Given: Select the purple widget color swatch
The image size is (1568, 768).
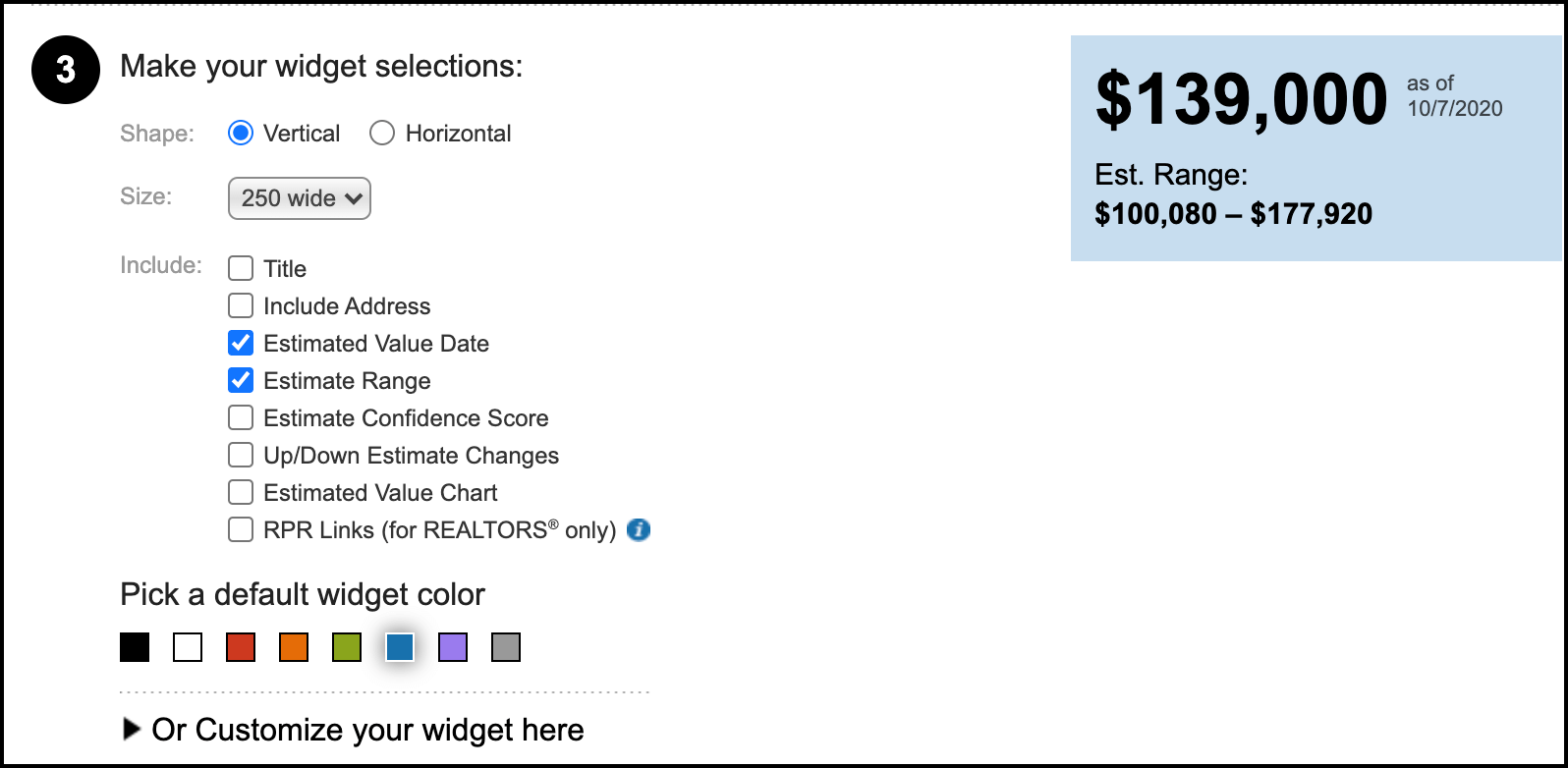Looking at the screenshot, I should click(453, 647).
